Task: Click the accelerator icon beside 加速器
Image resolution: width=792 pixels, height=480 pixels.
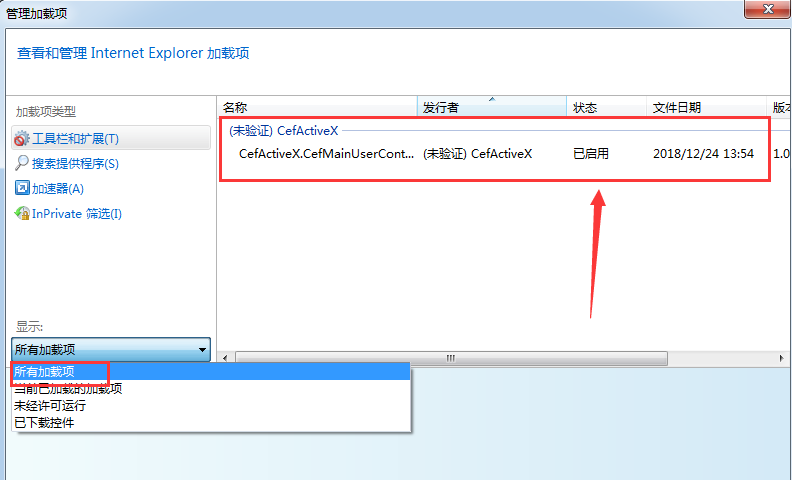Action: pos(22,188)
